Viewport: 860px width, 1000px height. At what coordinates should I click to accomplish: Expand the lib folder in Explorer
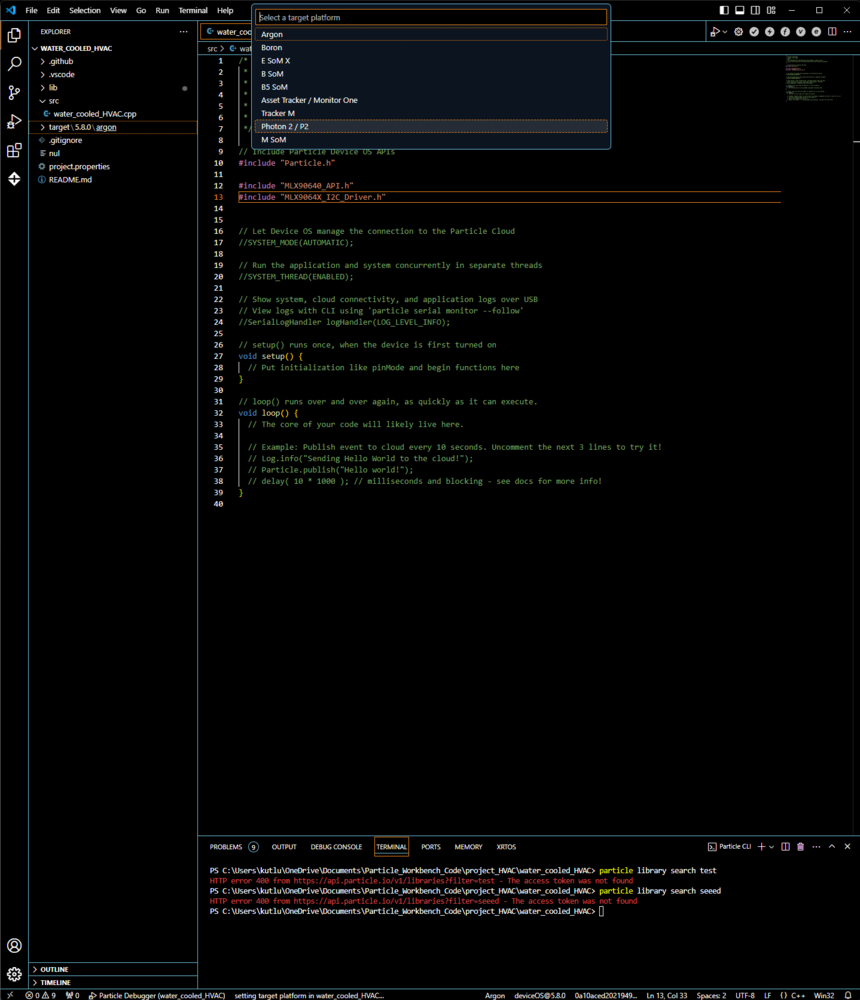click(x=53, y=88)
